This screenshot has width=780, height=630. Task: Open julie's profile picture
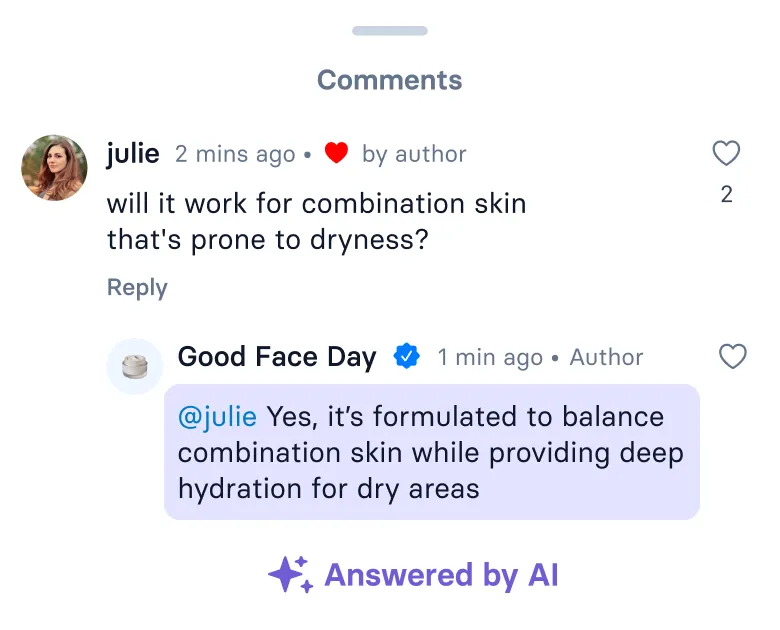click(54, 168)
